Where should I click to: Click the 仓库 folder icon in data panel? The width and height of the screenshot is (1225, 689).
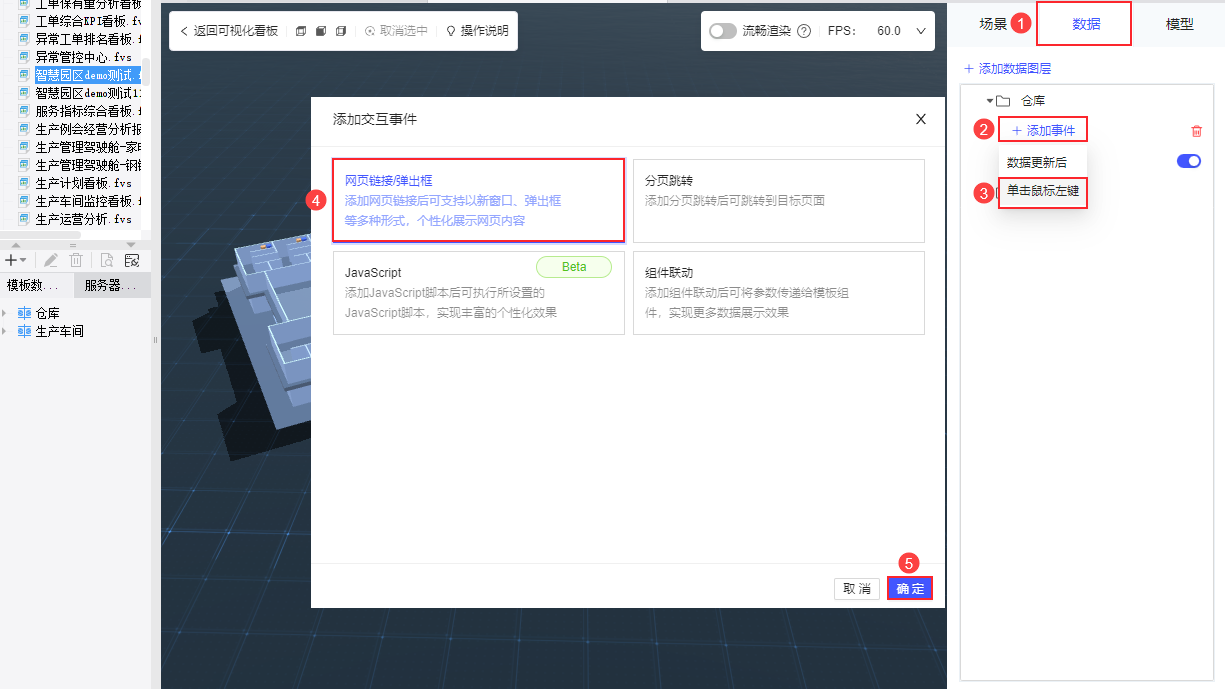pos(1003,101)
